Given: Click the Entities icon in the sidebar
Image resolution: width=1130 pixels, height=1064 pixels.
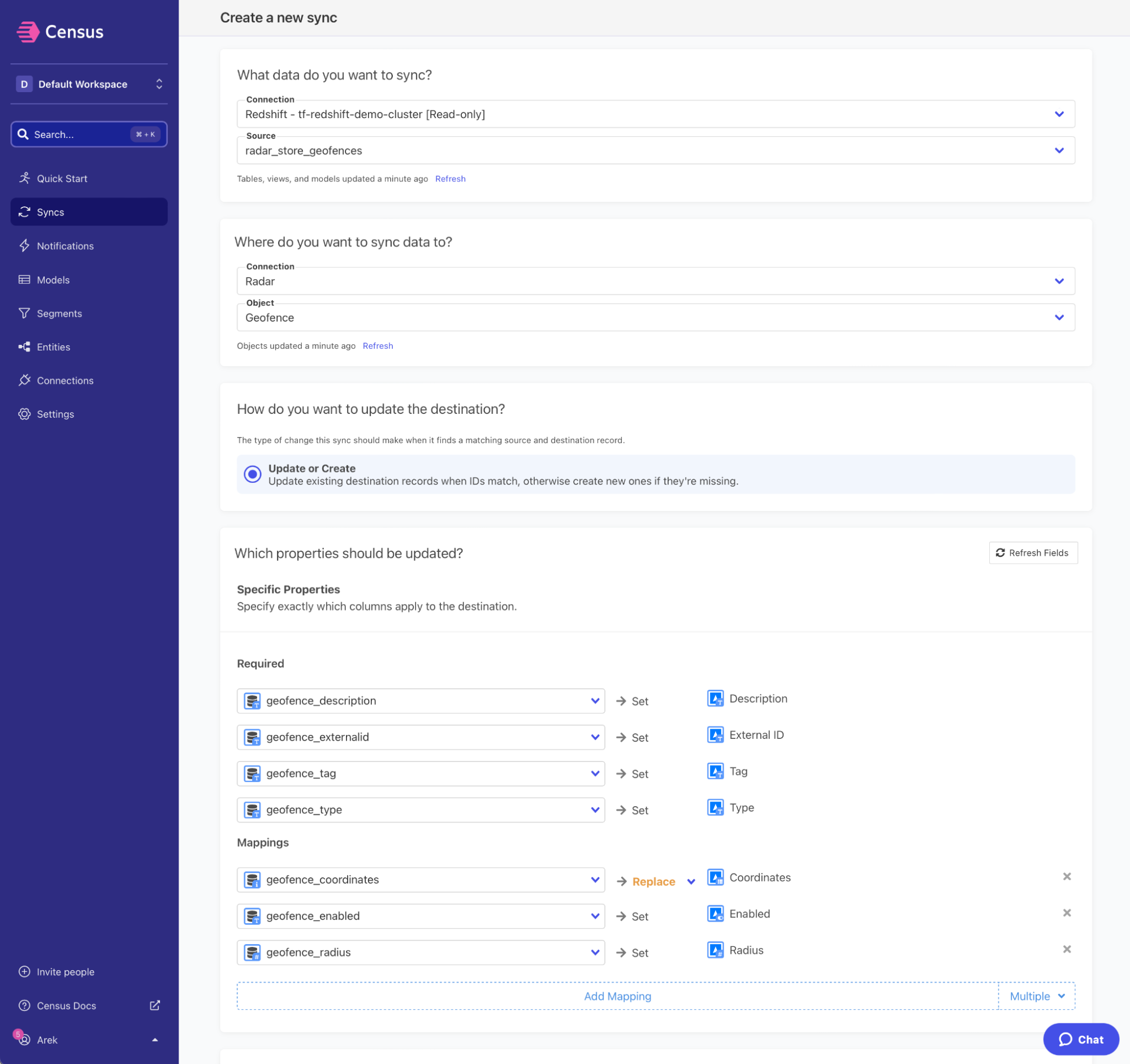Looking at the screenshot, I should 24,347.
